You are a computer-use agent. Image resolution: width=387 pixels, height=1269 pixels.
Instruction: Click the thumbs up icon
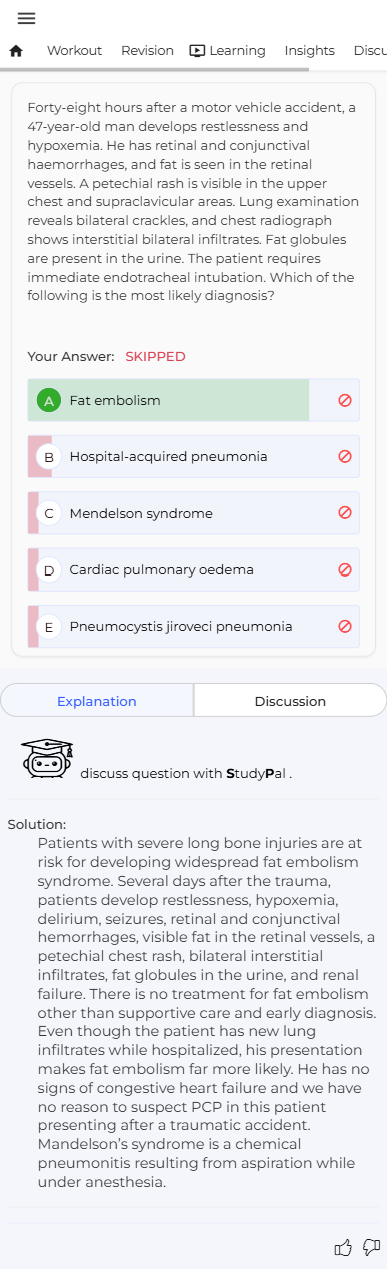(x=343, y=1247)
